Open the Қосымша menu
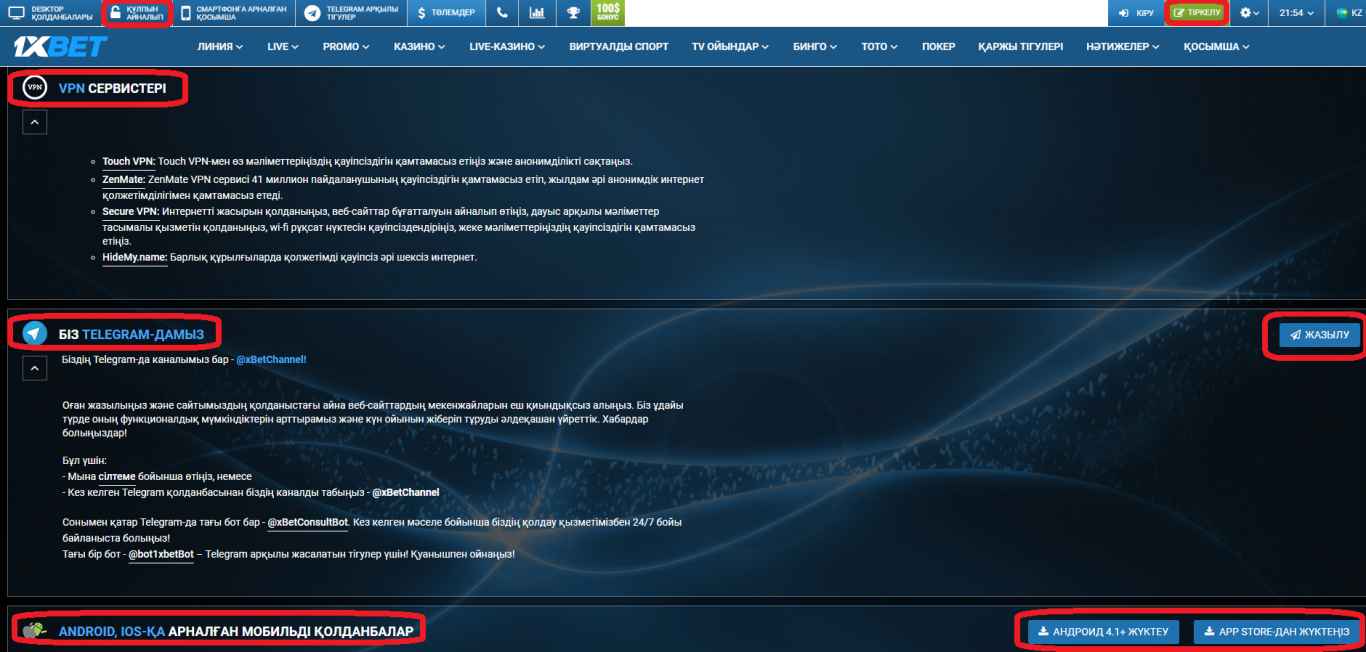This screenshot has height=652, width=1366. (x=1217, y=47)
